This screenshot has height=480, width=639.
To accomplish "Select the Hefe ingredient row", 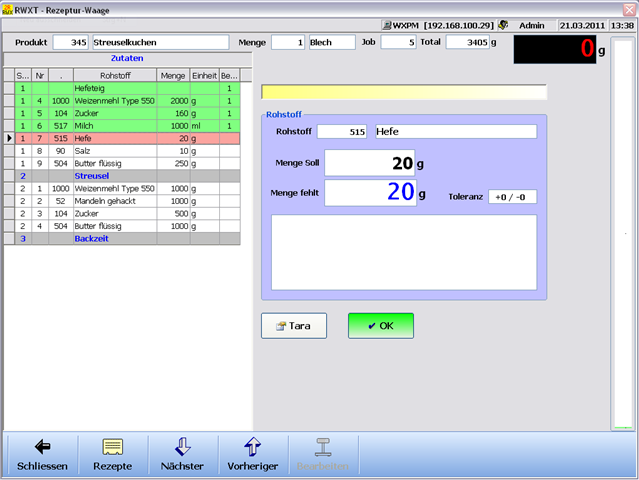I will [115, 138].
